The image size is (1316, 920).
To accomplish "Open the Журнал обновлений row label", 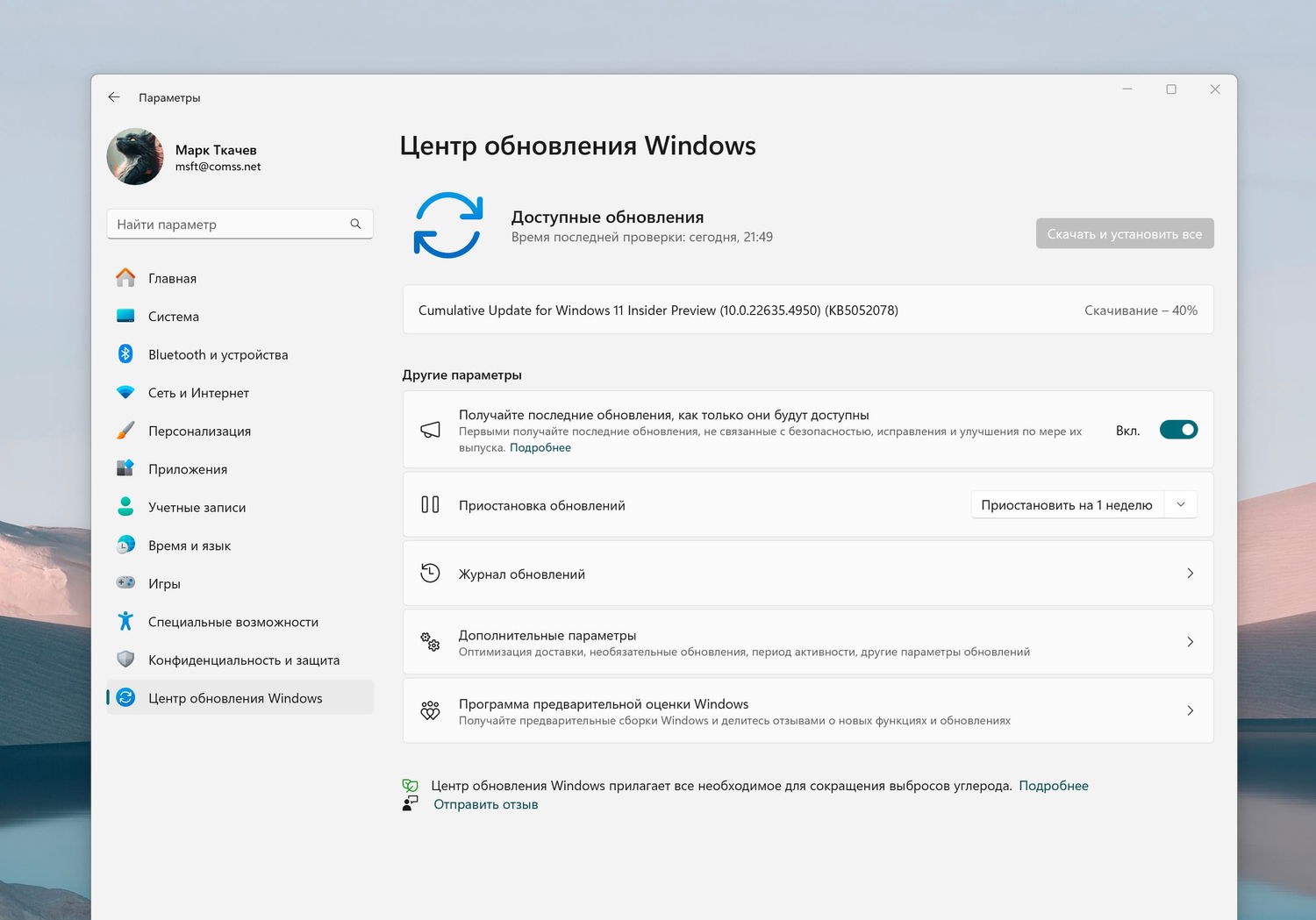I will pyautogui.click(x=522, y=574).
